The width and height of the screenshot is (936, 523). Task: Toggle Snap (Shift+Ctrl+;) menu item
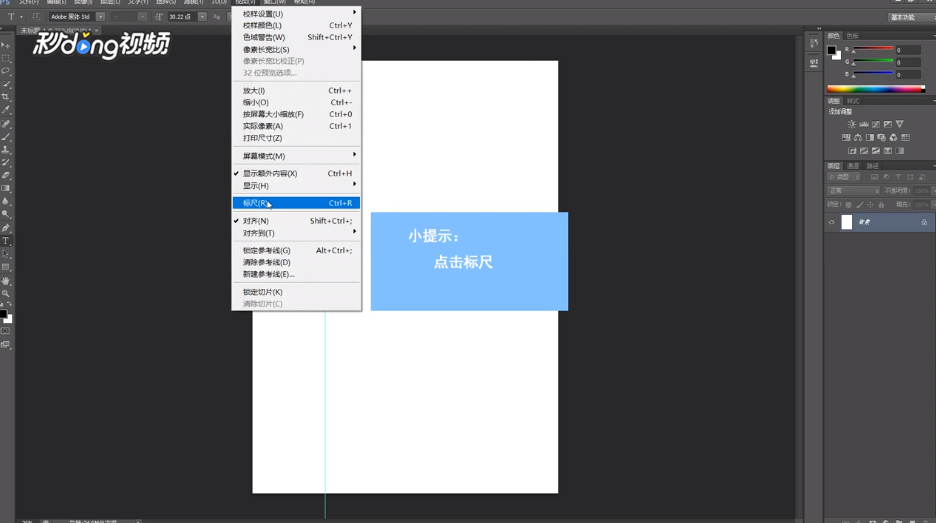[296, 221]
